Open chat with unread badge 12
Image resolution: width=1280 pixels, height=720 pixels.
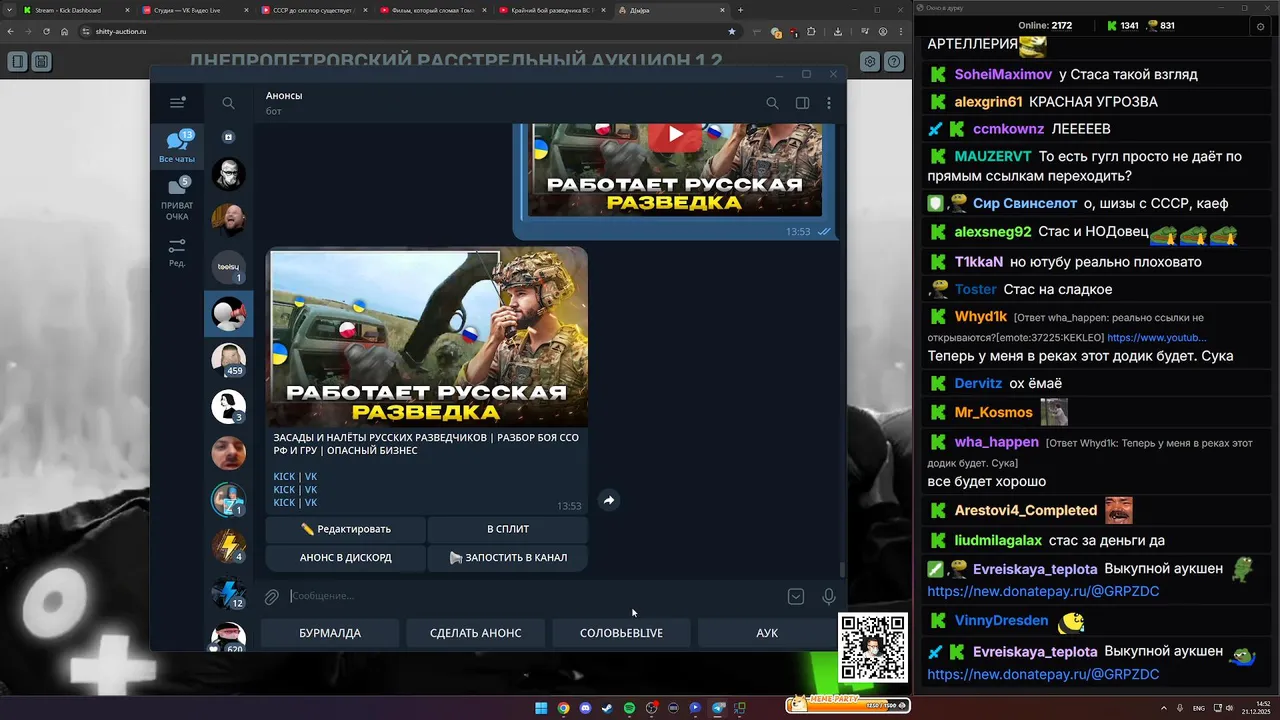pos(229,592)
